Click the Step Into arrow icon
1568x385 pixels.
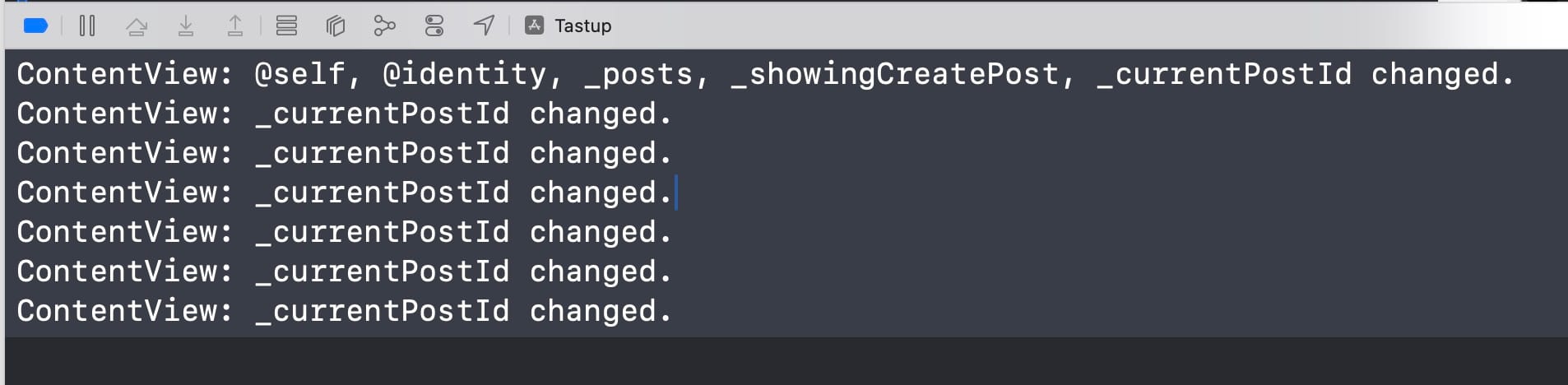(186, 26)
